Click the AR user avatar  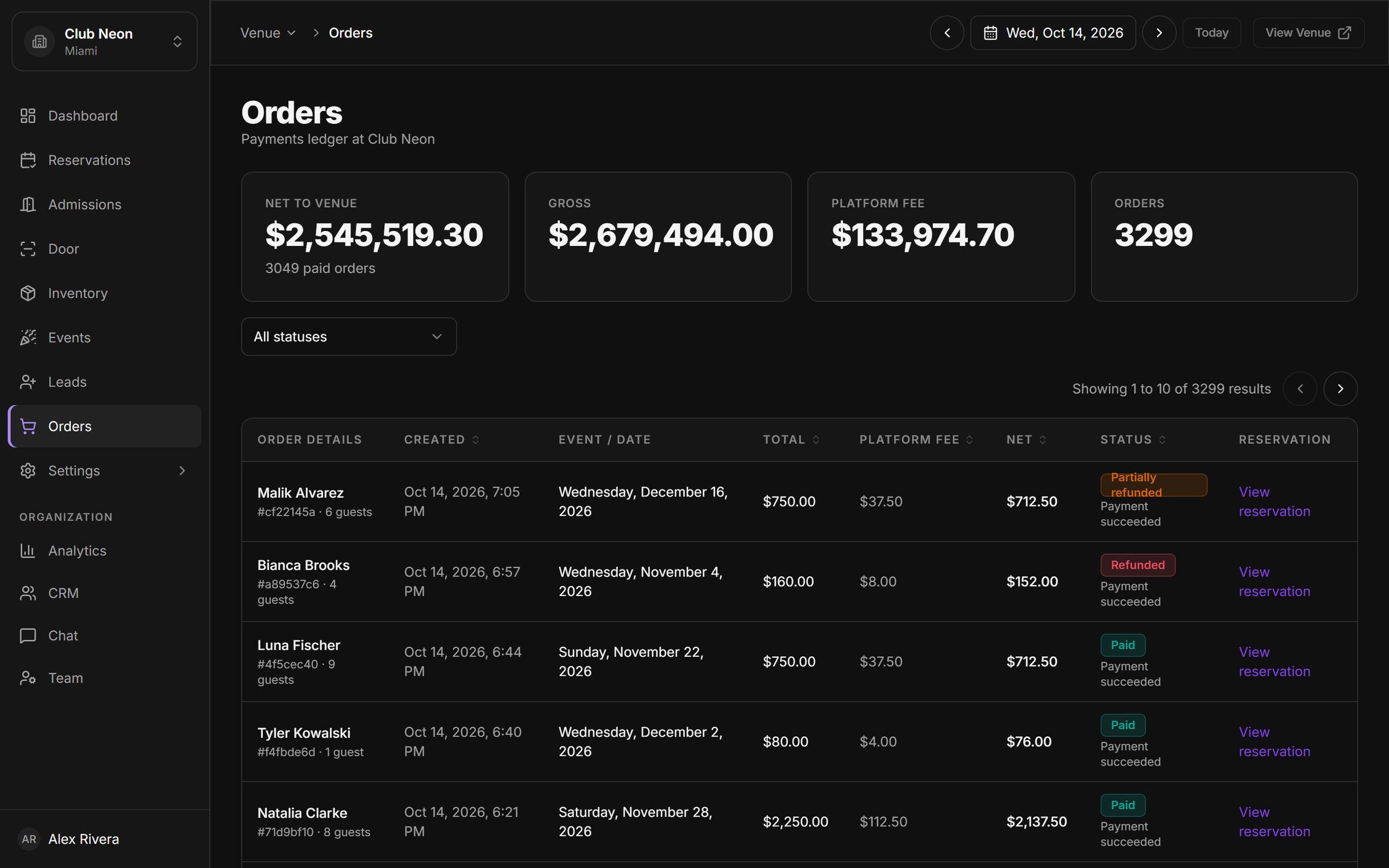pyautogui.click(x=29, y=839)
